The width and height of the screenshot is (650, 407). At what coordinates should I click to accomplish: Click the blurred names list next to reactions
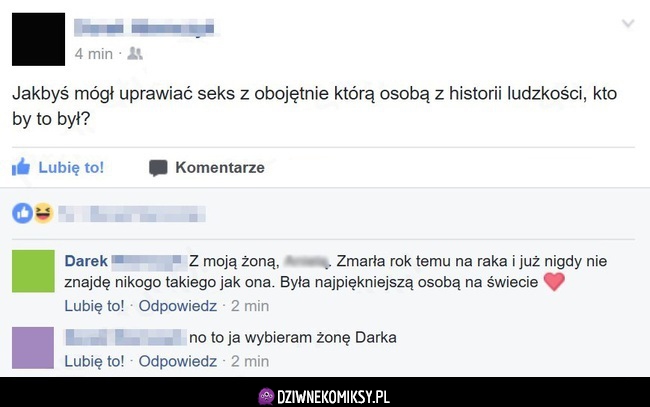(x=132, y=214)
